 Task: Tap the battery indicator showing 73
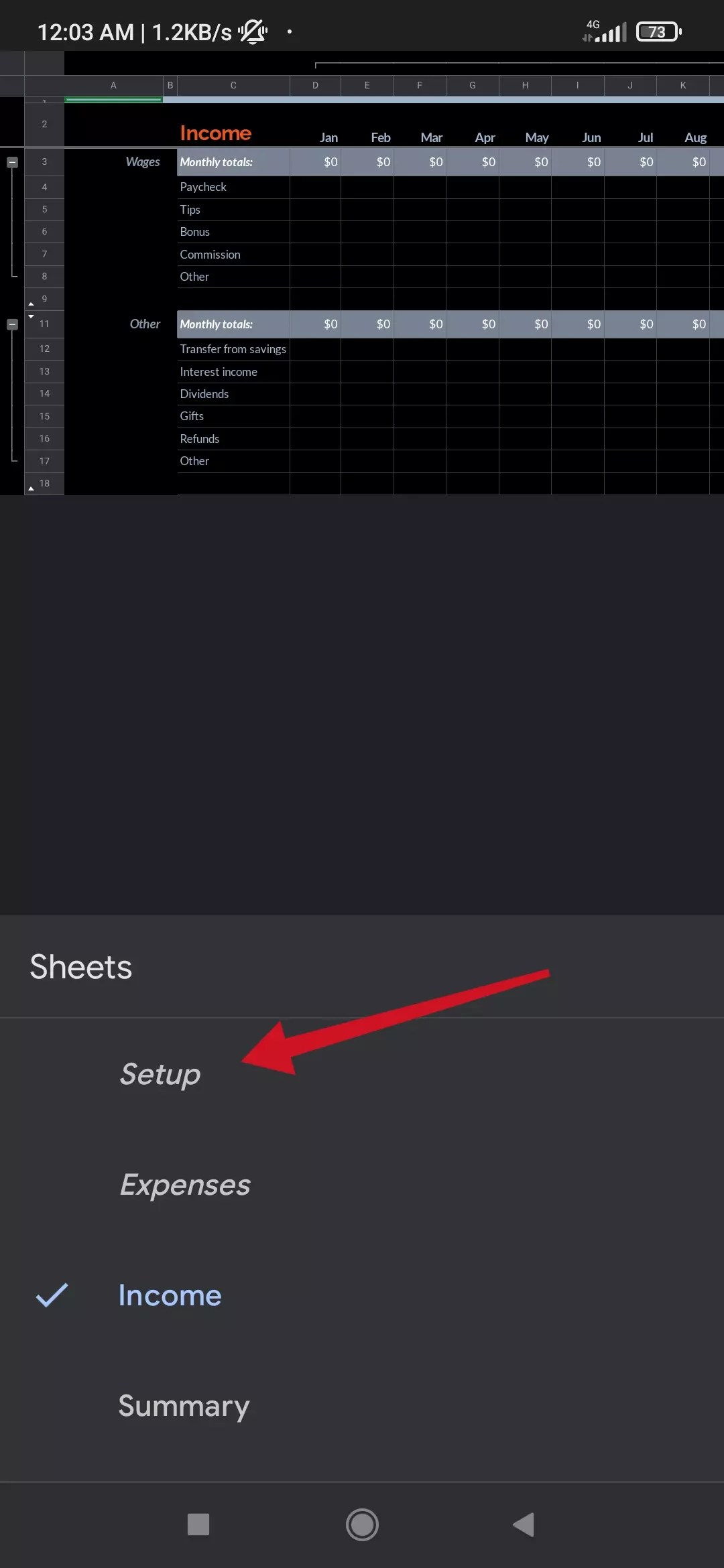(x=657, y=31)
